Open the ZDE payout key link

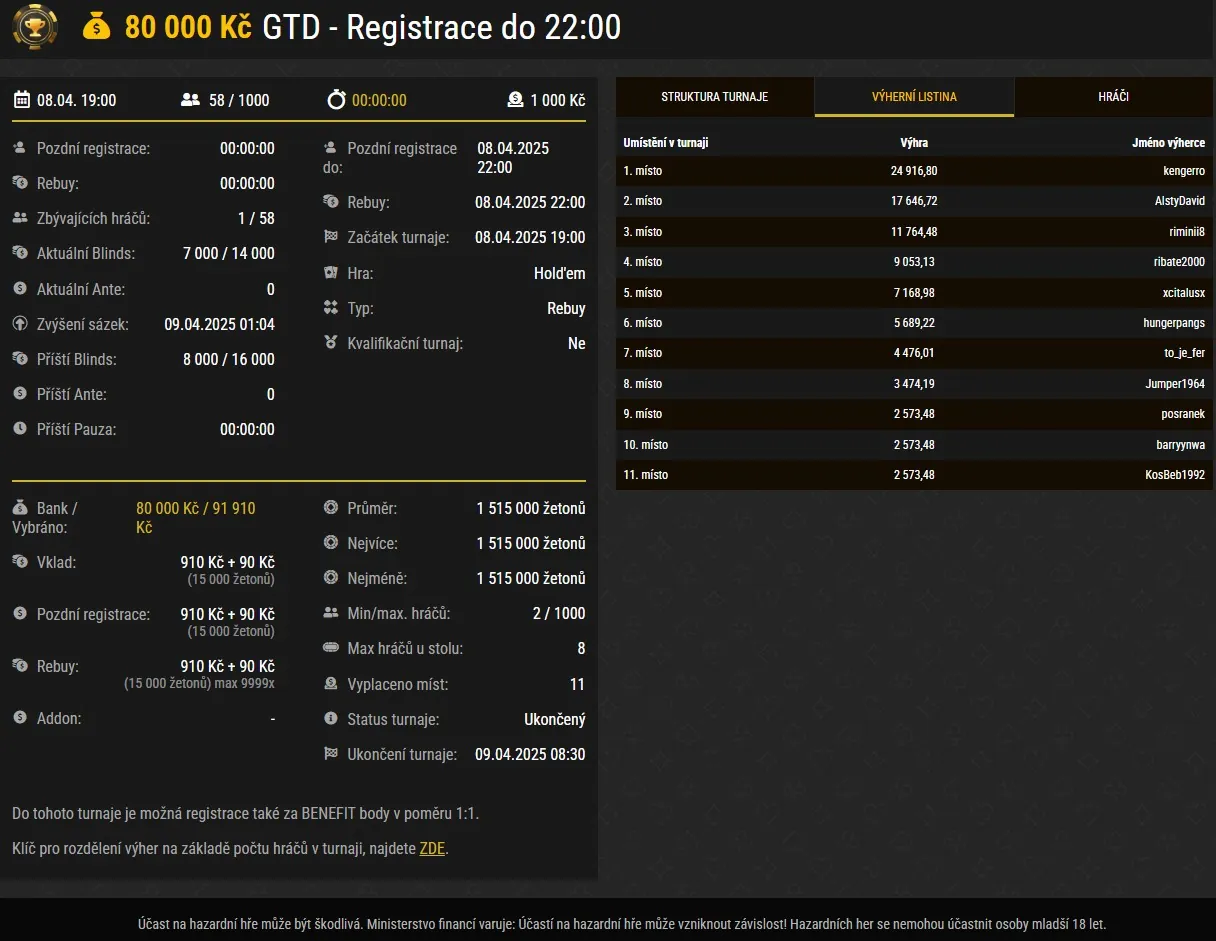click(432, 848)
